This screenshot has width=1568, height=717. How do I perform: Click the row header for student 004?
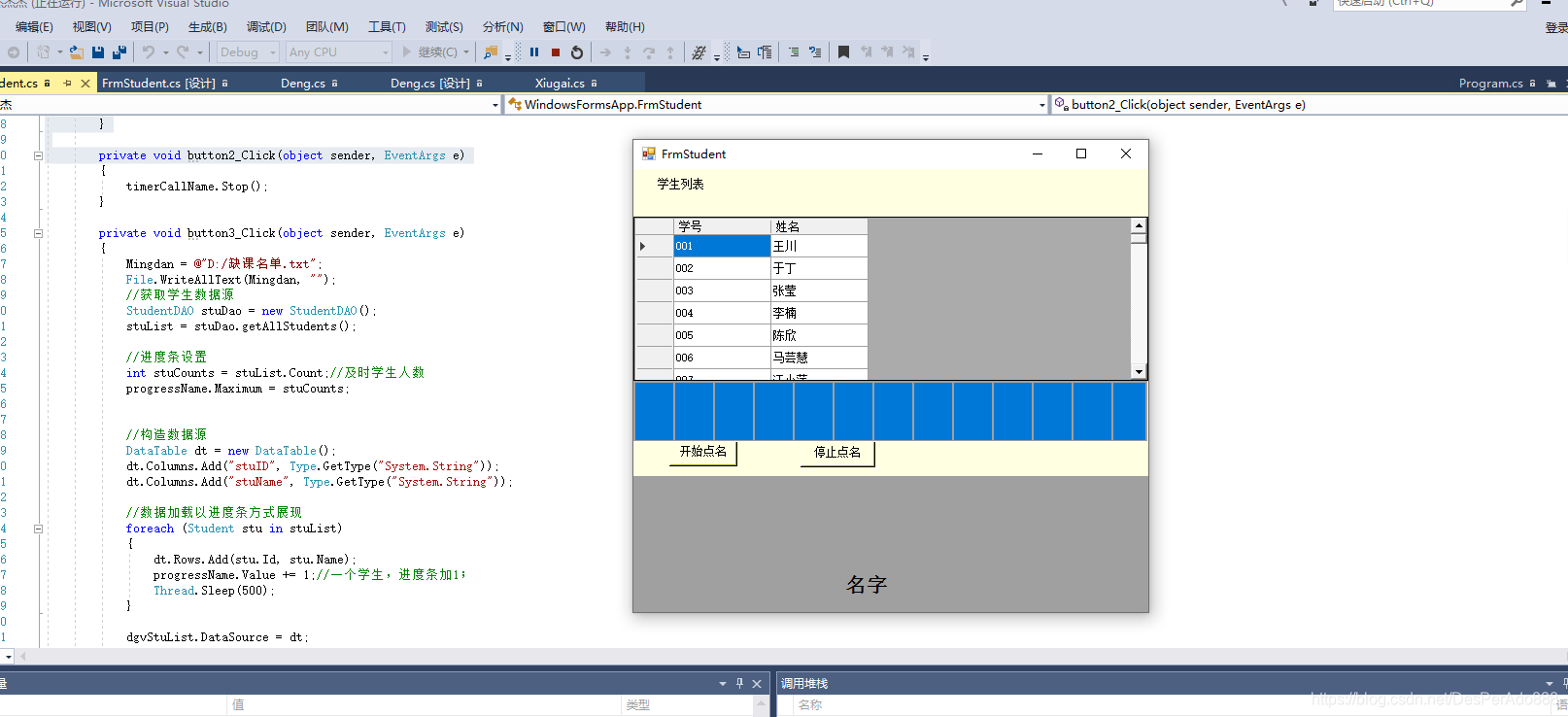coord(654,313)
